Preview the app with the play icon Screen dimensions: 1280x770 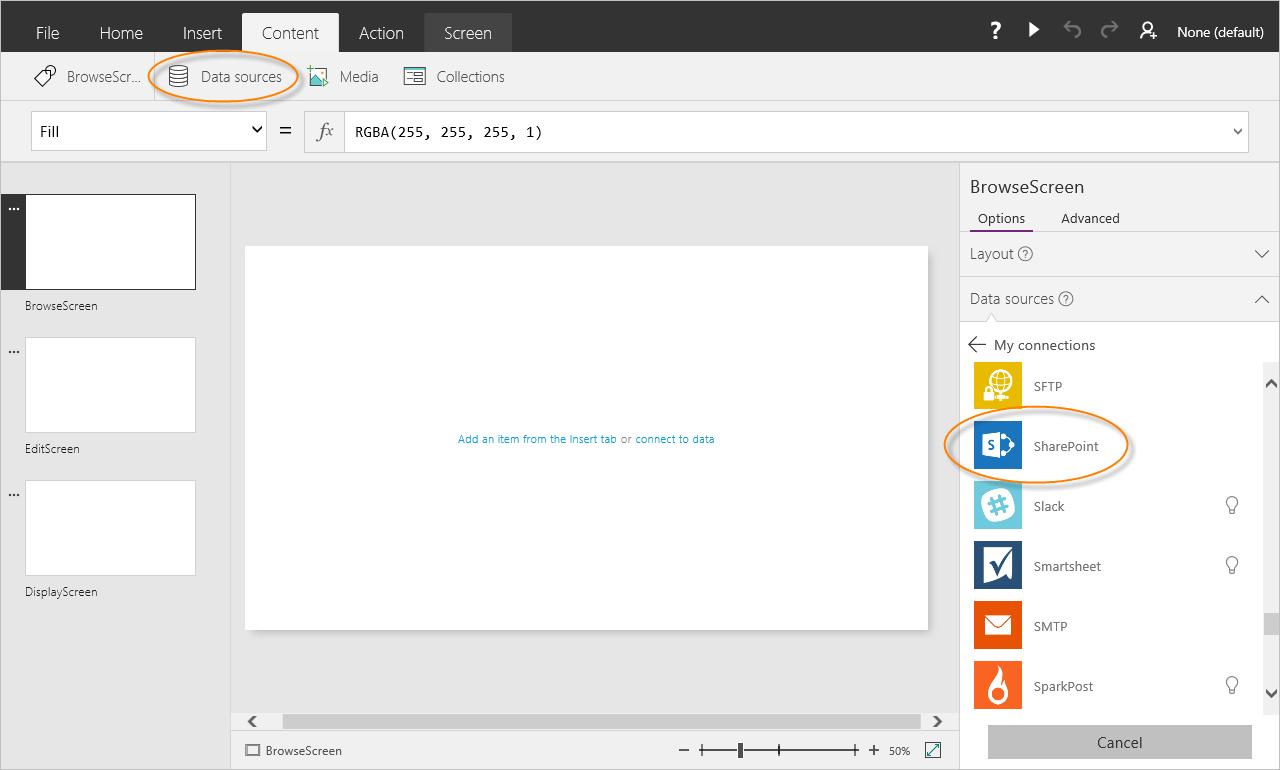pos(1033,30)
